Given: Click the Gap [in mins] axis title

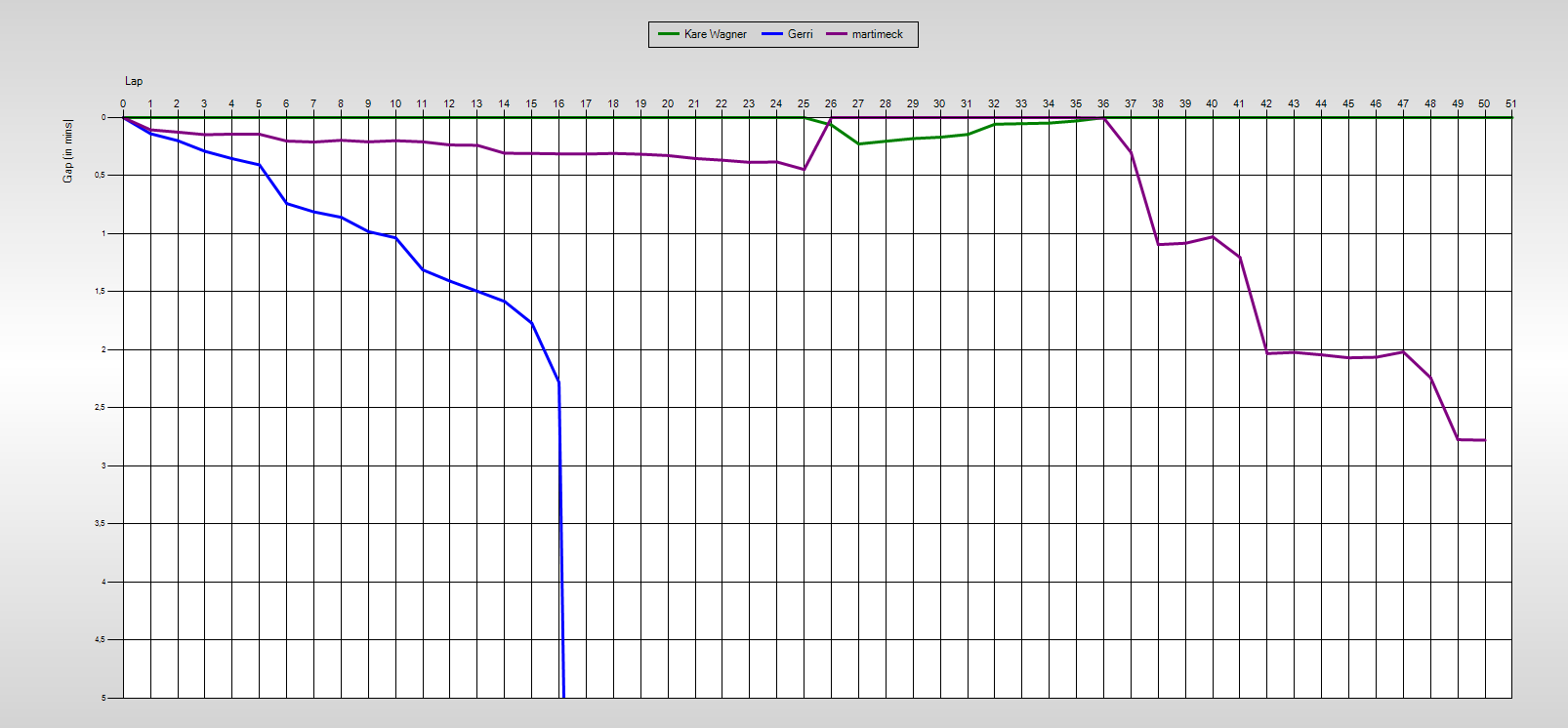Looking at the screenshot, I should coord(67,150).
